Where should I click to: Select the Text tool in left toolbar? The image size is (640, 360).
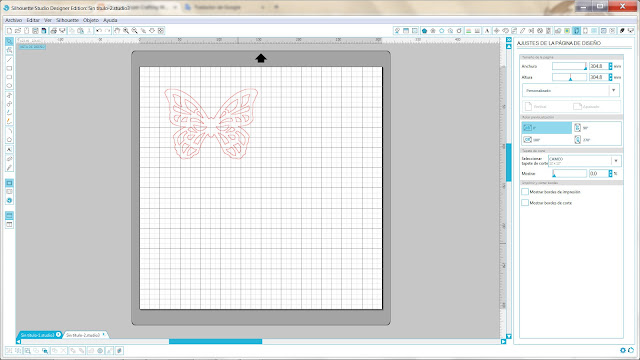9,149
